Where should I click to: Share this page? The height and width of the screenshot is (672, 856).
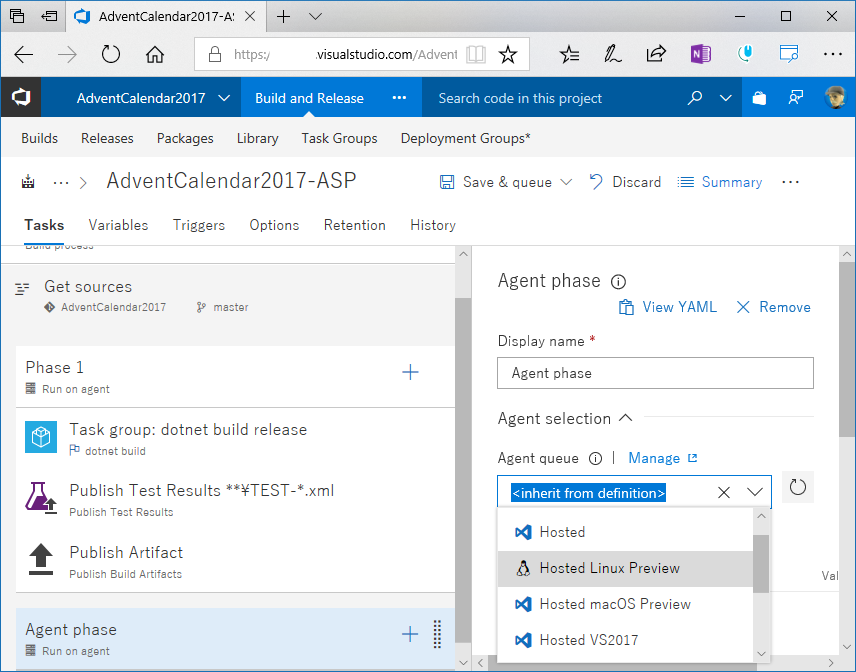pyautogui.click(x=656, y=53)
